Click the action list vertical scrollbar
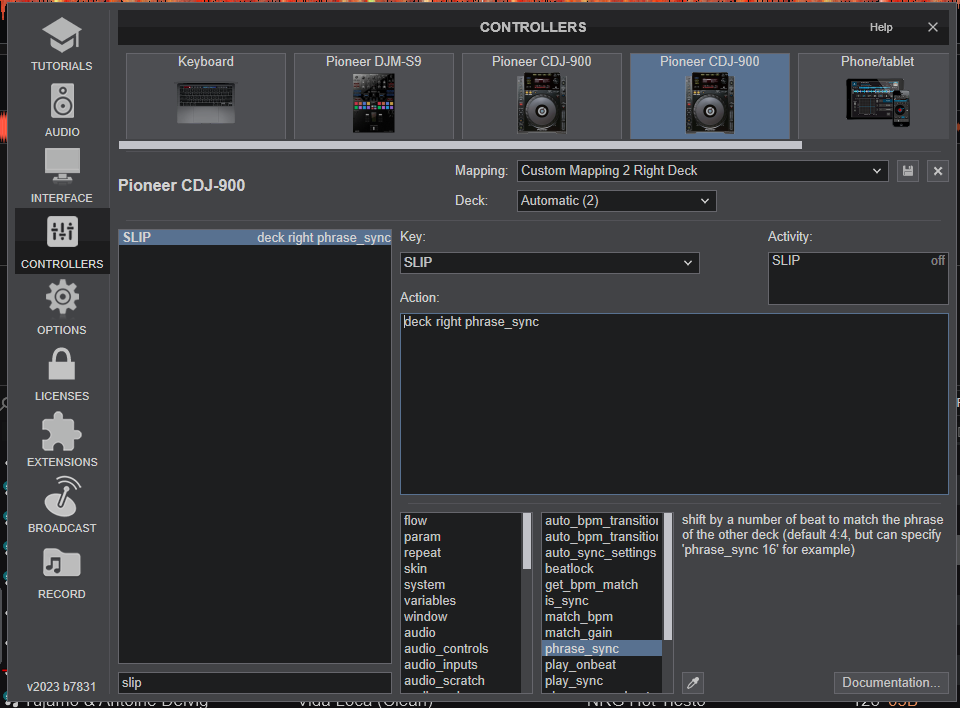960x708 pixels. point(668,577)
